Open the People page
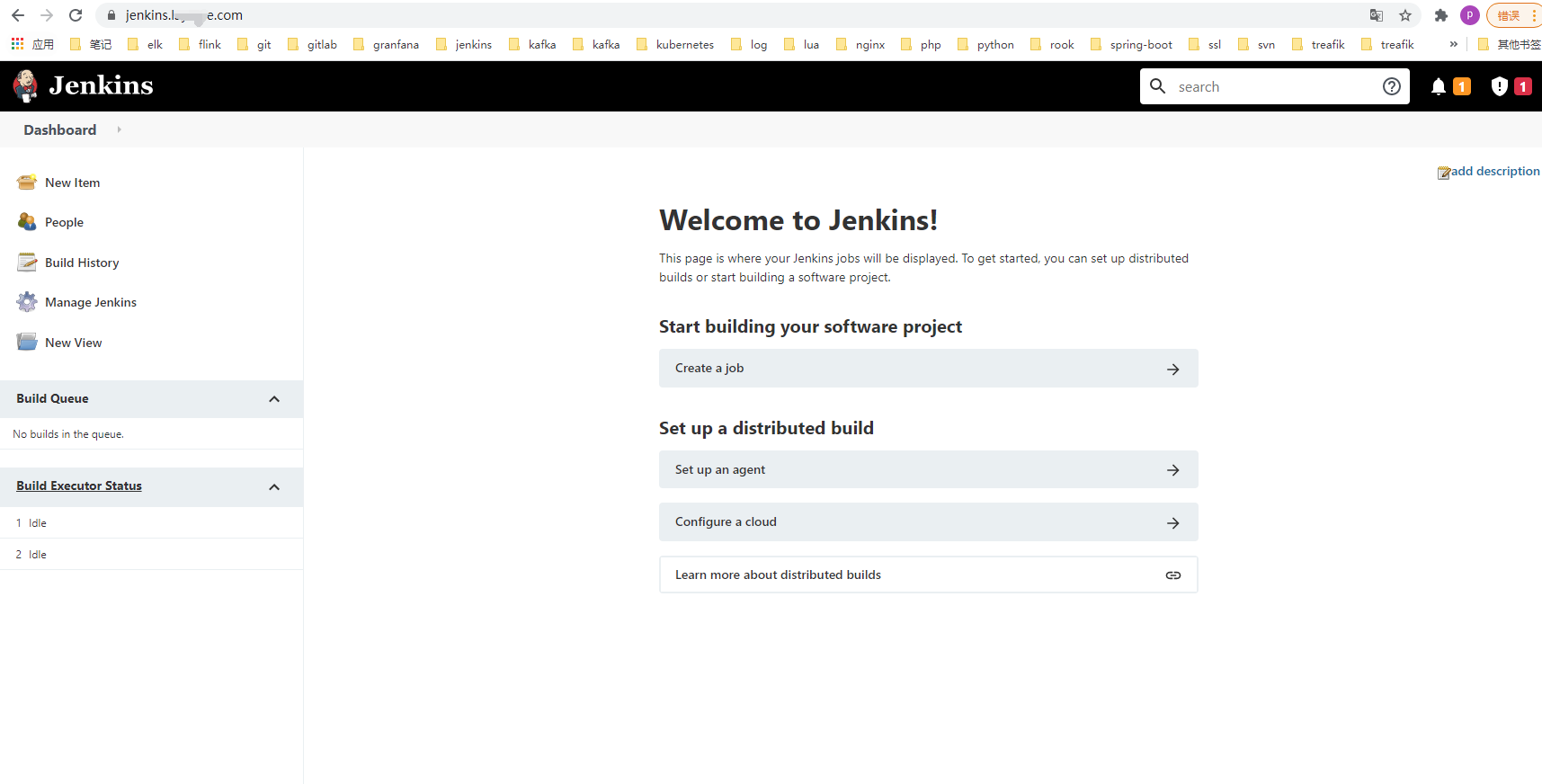The width and height of the screenshot is (1542, 784). pos(64,222)
